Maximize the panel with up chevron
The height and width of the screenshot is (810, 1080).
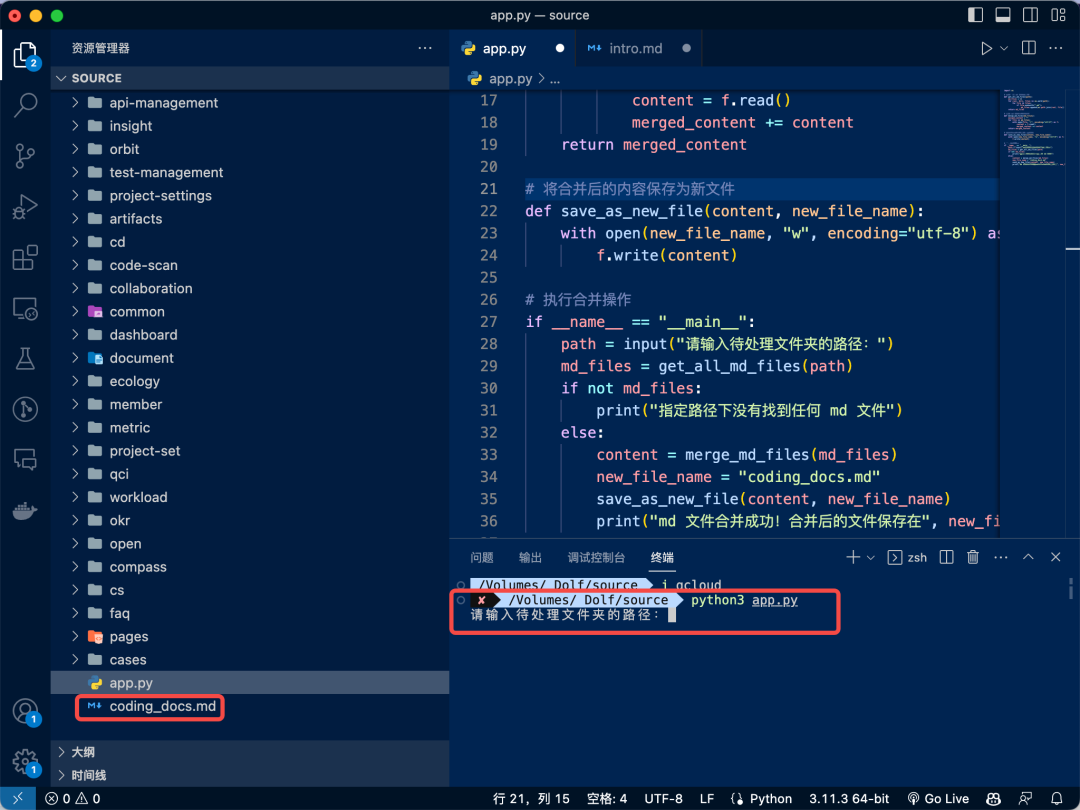pyautogui.click(x=1028, y=557)
